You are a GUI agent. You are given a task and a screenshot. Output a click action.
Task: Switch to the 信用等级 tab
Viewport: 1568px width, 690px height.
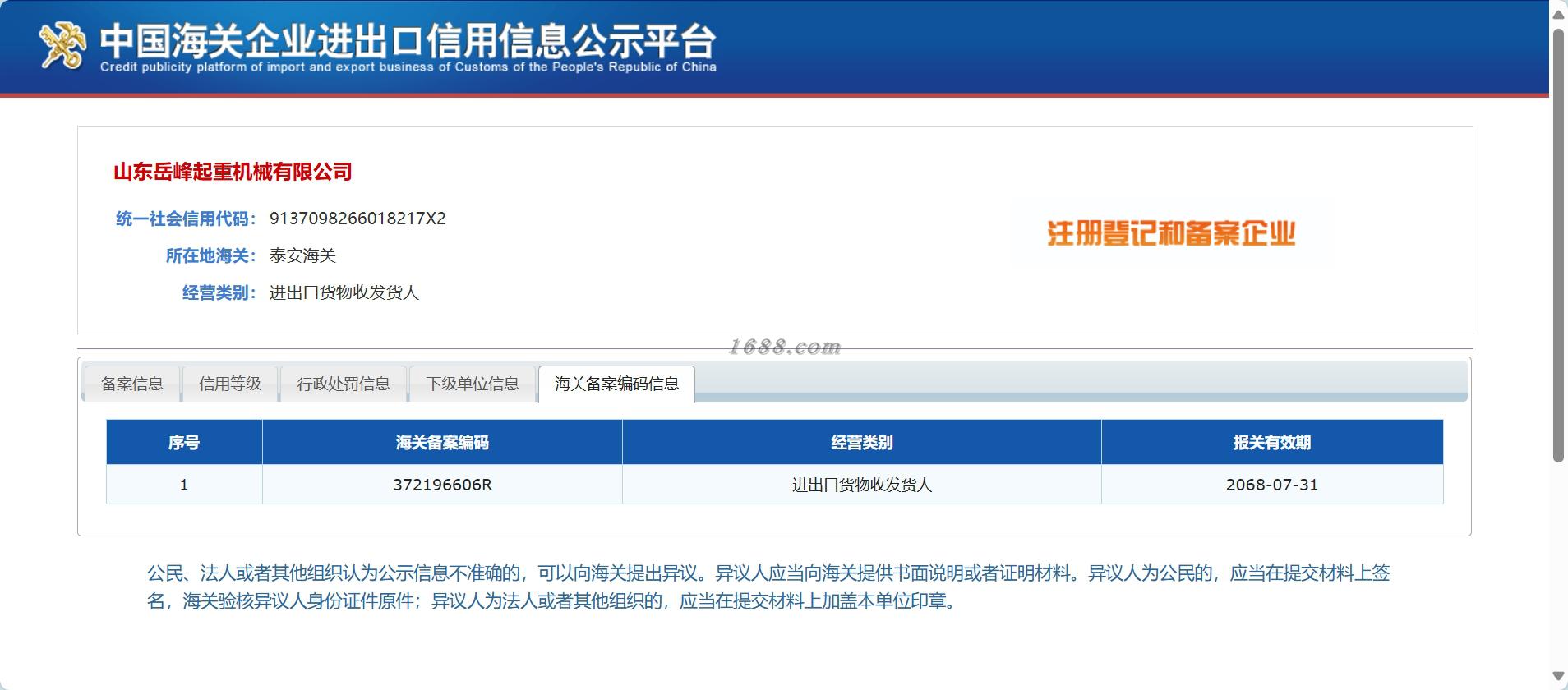pos(230,384)
